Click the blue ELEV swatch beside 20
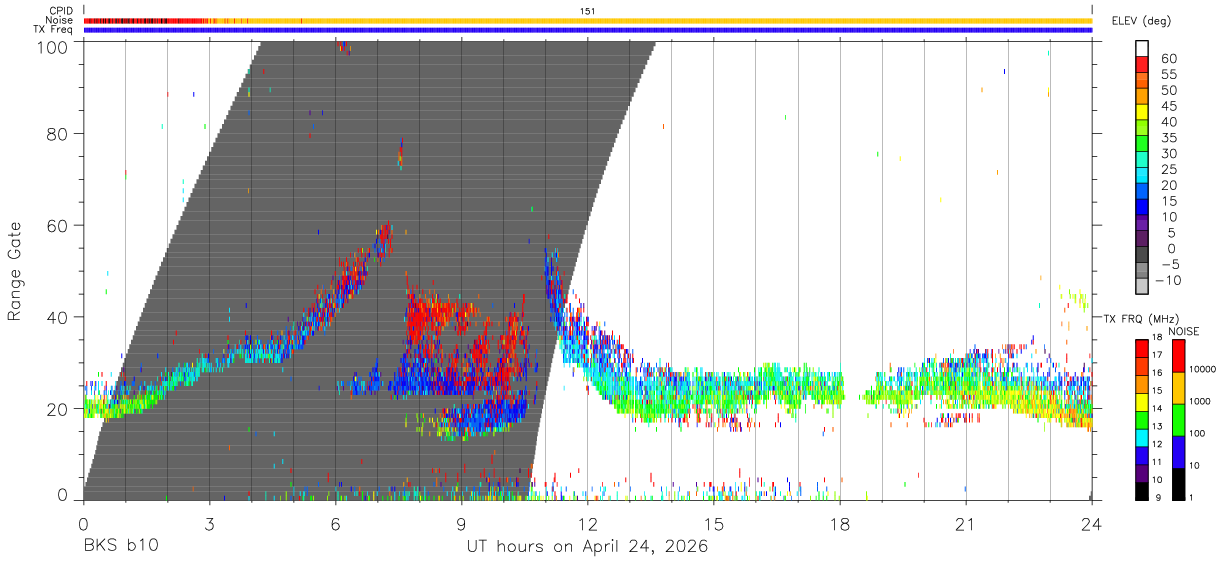 (1142, 192)
